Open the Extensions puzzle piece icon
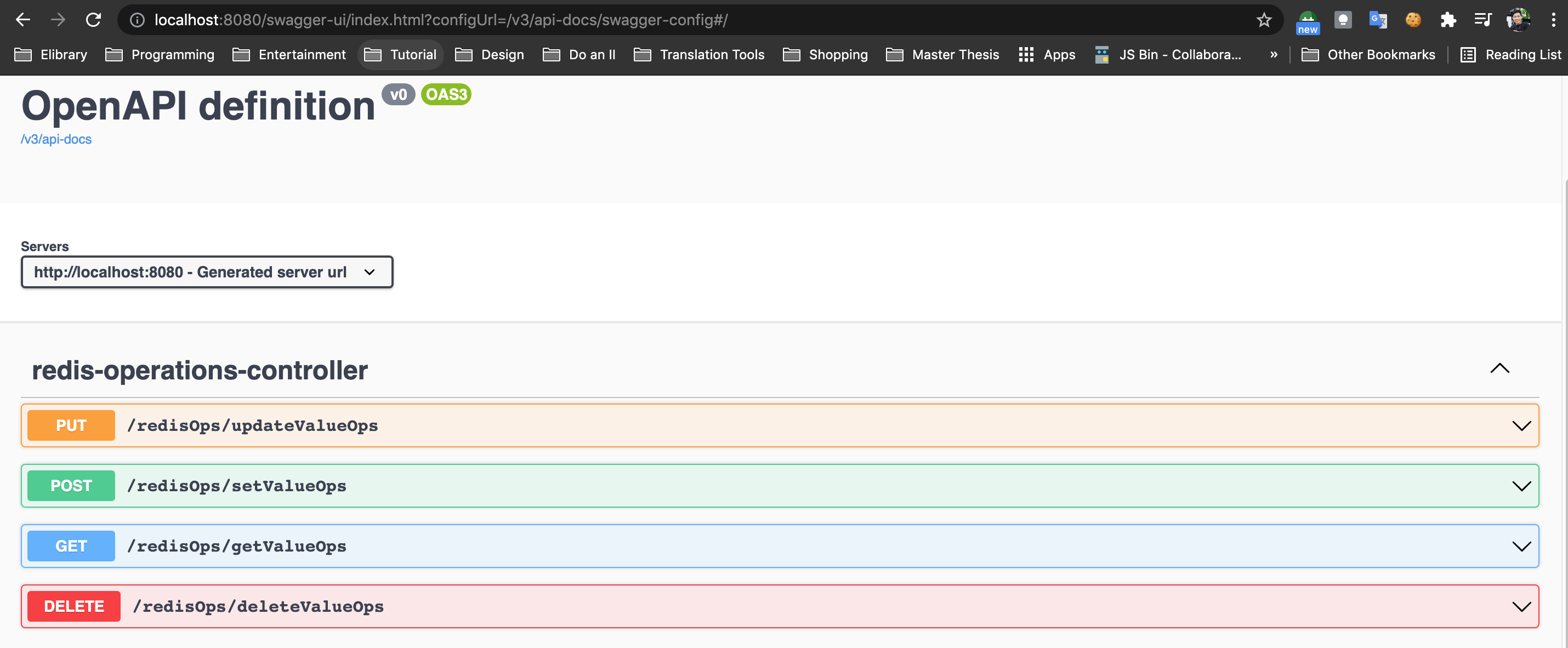This screenshot has width=1568, height=648. click(1448, 20)
